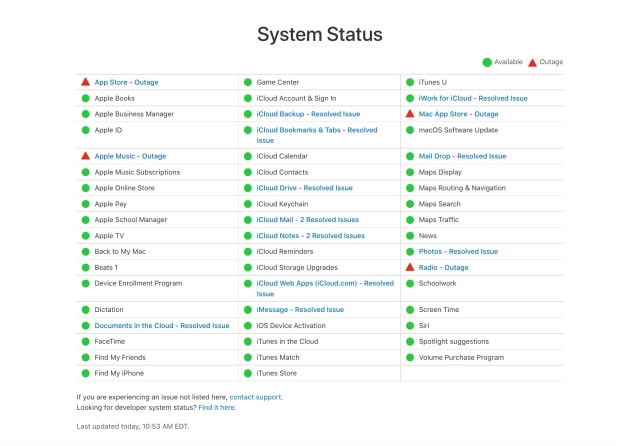This screenshot has height=446, width=640.
Task: Click the green status dot beside Siri
Action: 410,325
